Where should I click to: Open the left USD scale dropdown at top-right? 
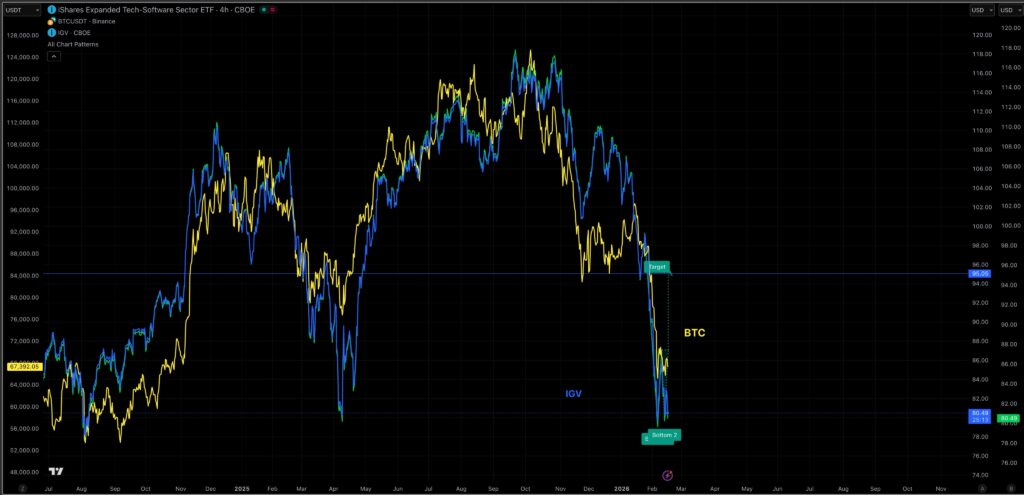click(x=982, y=10)
